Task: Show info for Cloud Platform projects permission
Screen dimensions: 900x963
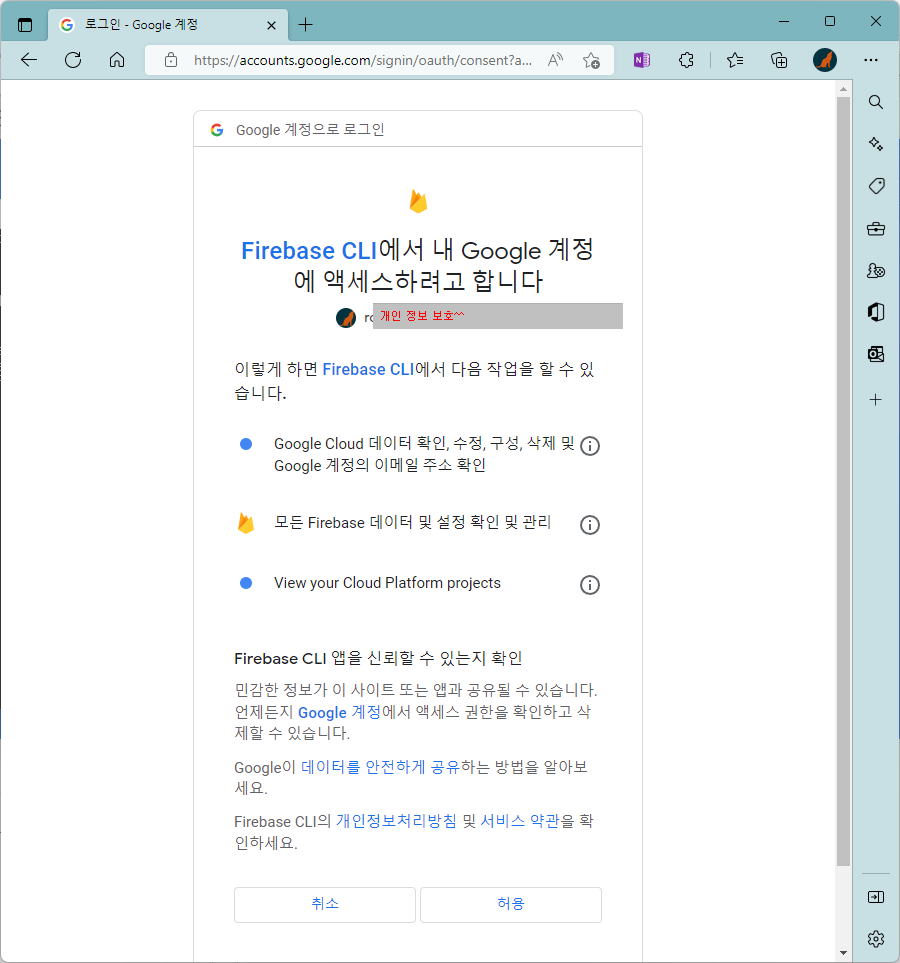Action: [590, 585]
